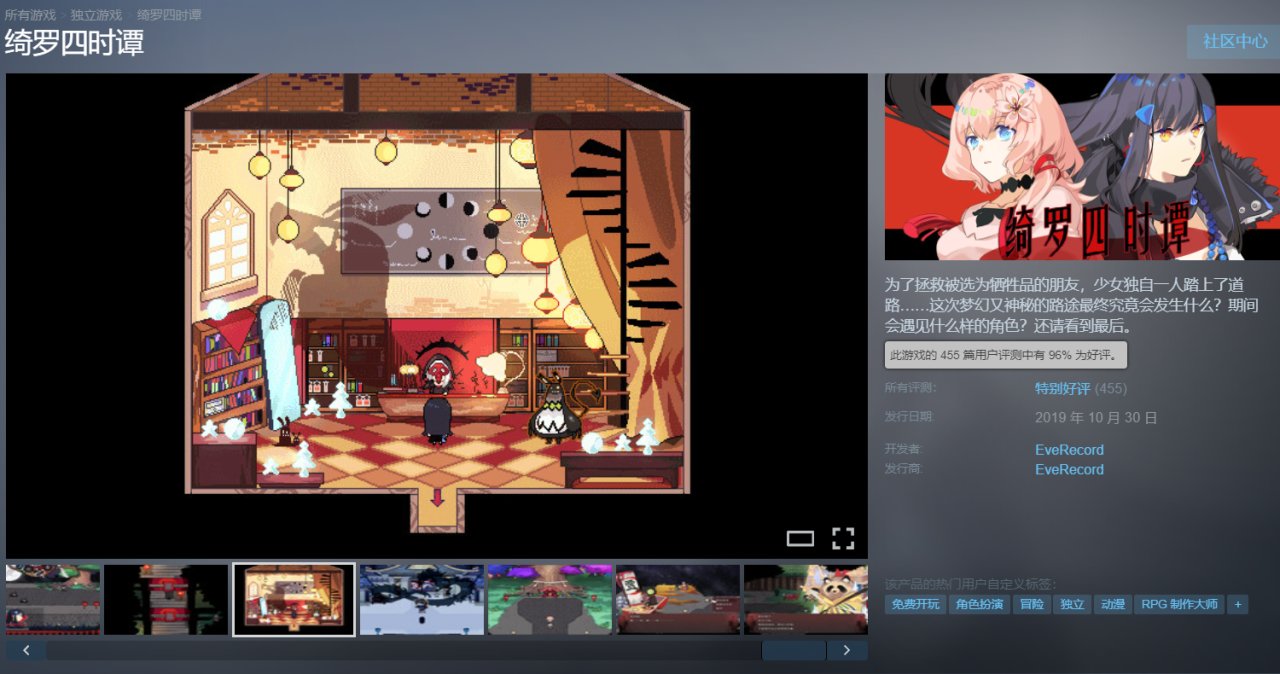
Task: Click the review count (455)
Action: pyautogui.click(x=1111, y=388)
